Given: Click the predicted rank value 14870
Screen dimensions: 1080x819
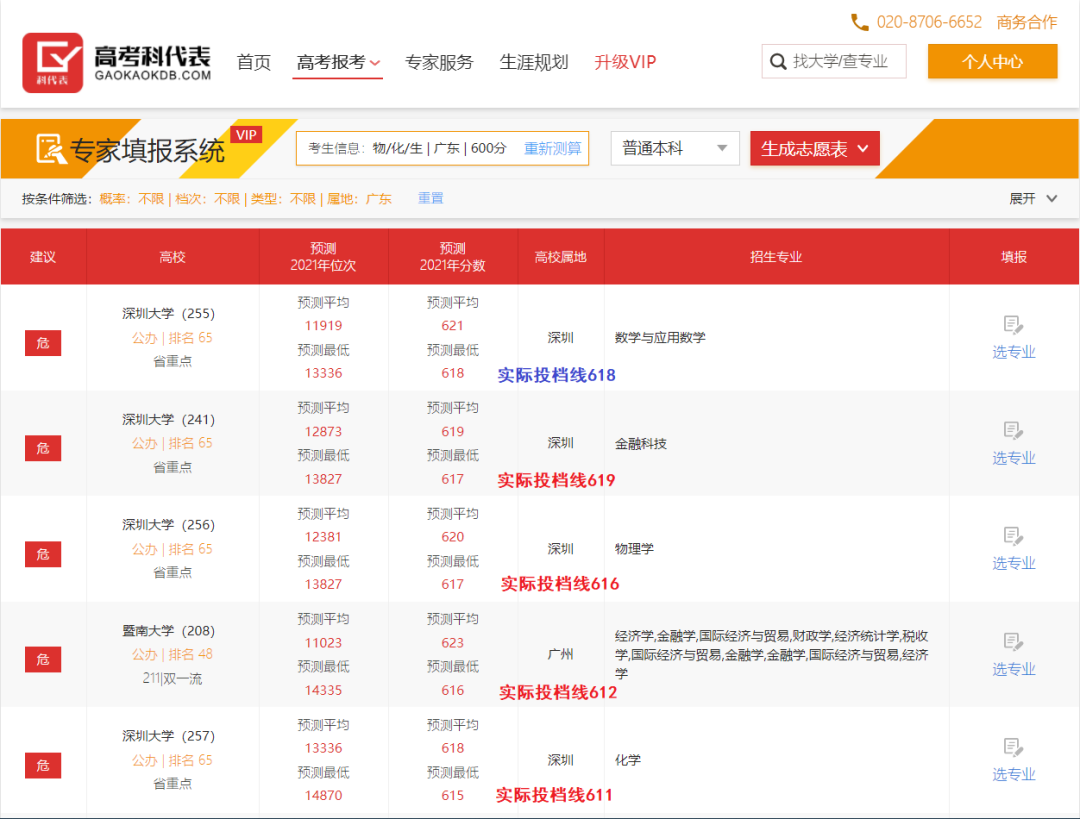Looking at the screenshot, I should click(x=323, y=796).
